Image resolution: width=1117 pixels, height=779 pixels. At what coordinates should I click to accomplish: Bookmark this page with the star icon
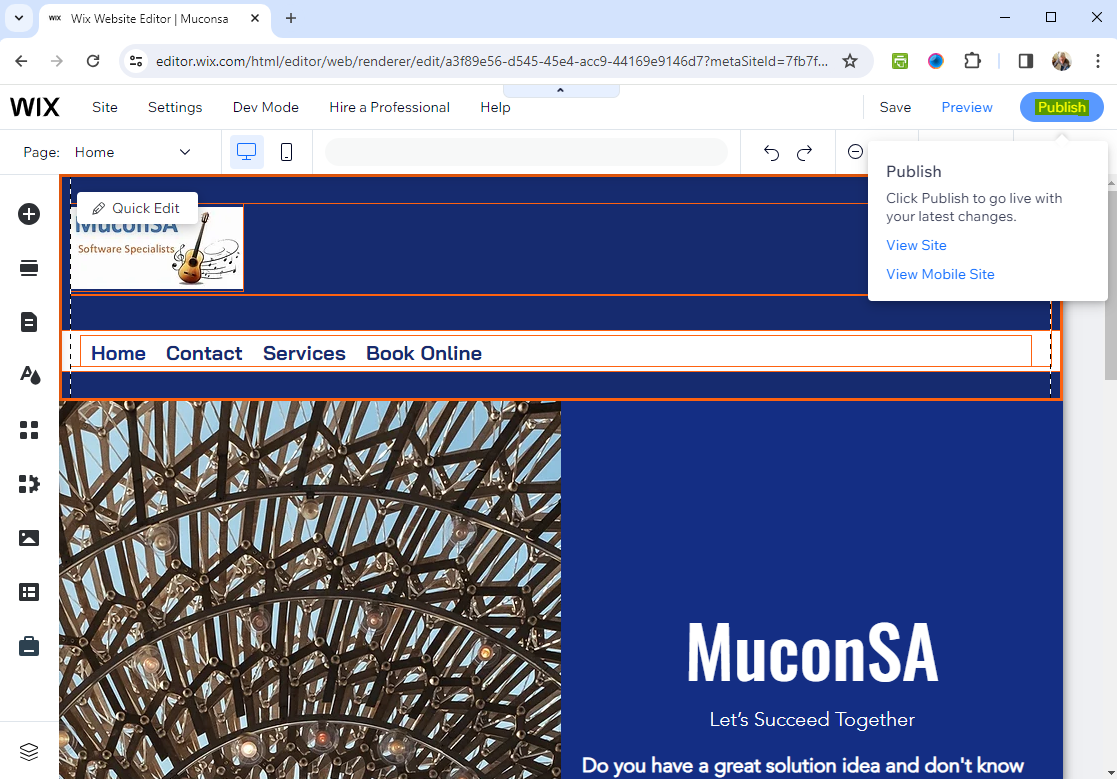850,61
